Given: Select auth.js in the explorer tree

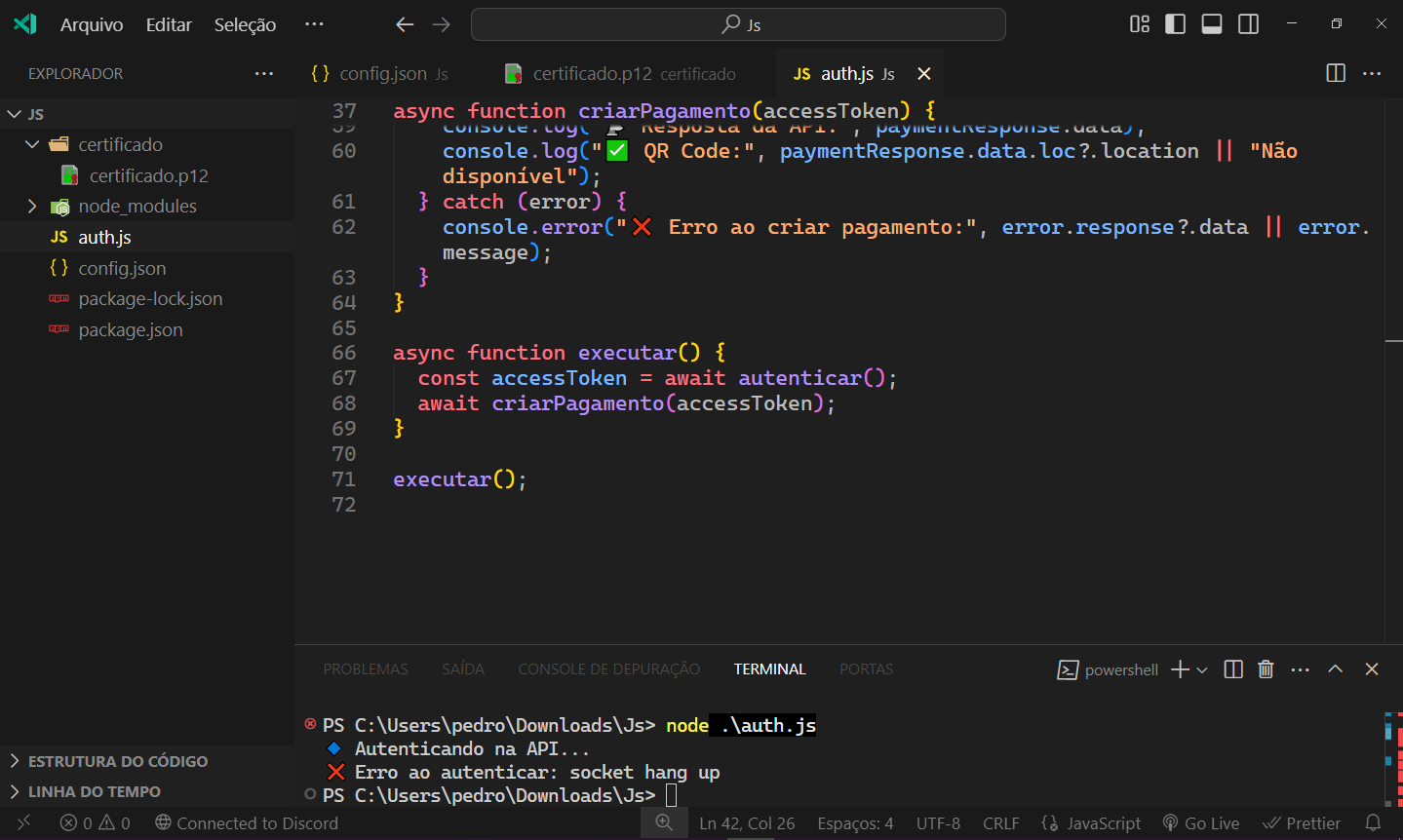Looking at the screenshot, I should pos(147,237).
